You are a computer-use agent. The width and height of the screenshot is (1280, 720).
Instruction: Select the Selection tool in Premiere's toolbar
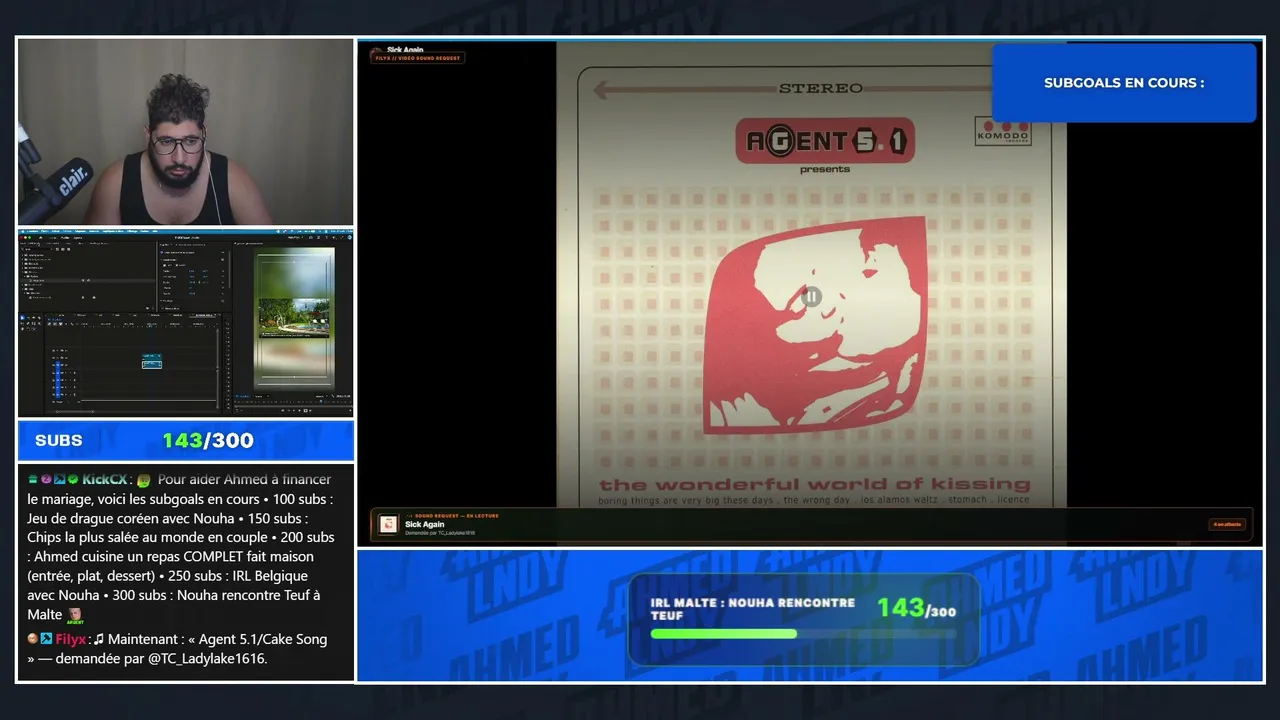(23, 318)
